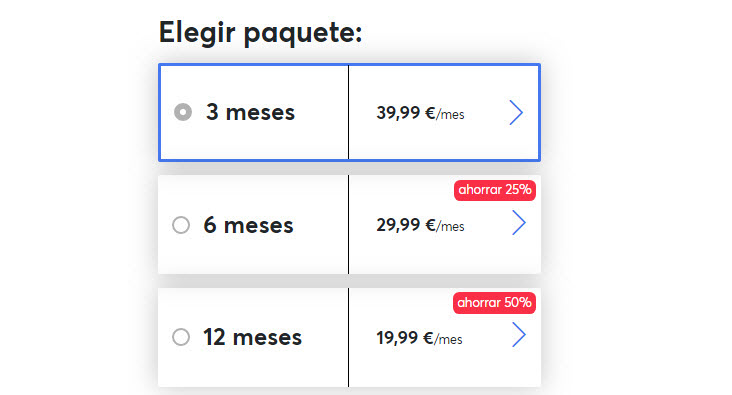This screenshot has height=395, width=732.
Task: Choose the 12-month package card
Action: coord(349,338)
